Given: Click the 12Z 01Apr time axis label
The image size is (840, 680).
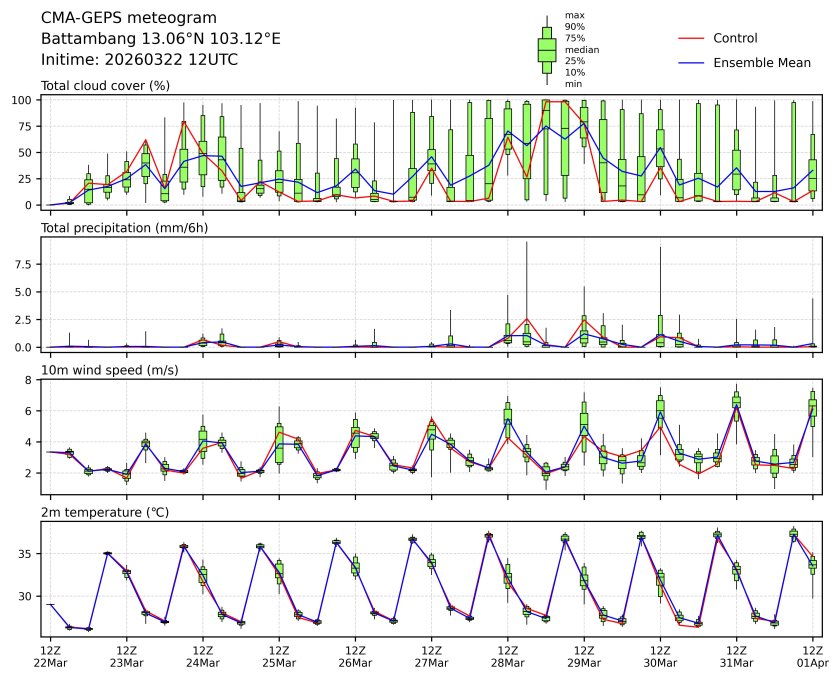Looking at the screenshot, I should 812,656.
